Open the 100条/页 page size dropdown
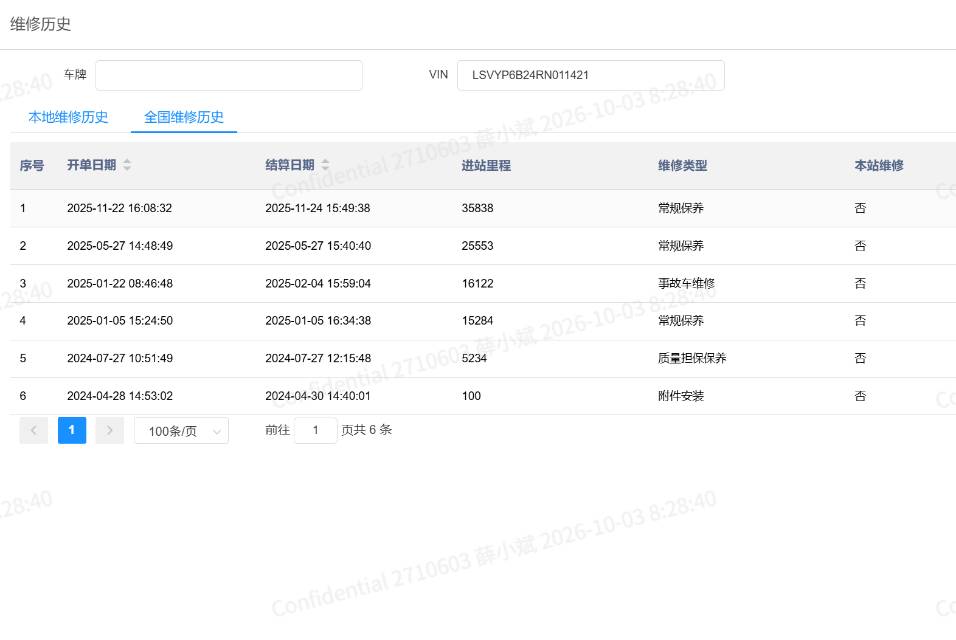 pyautogui.click(x=182, y=431)
